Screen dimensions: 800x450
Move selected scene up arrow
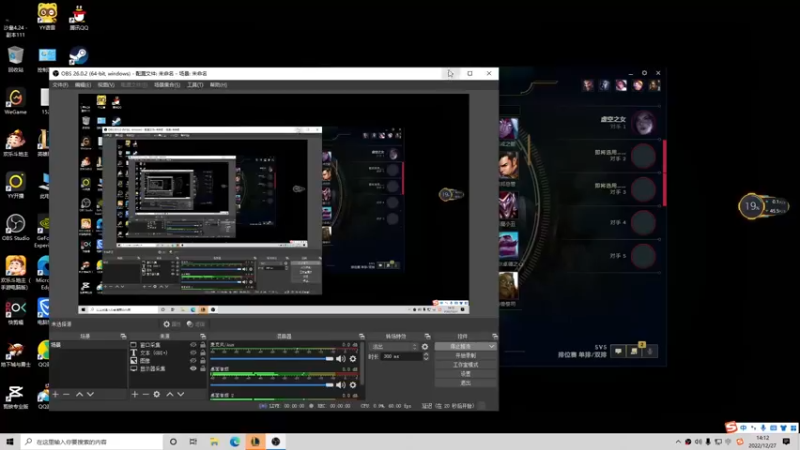tap(80, 394)
